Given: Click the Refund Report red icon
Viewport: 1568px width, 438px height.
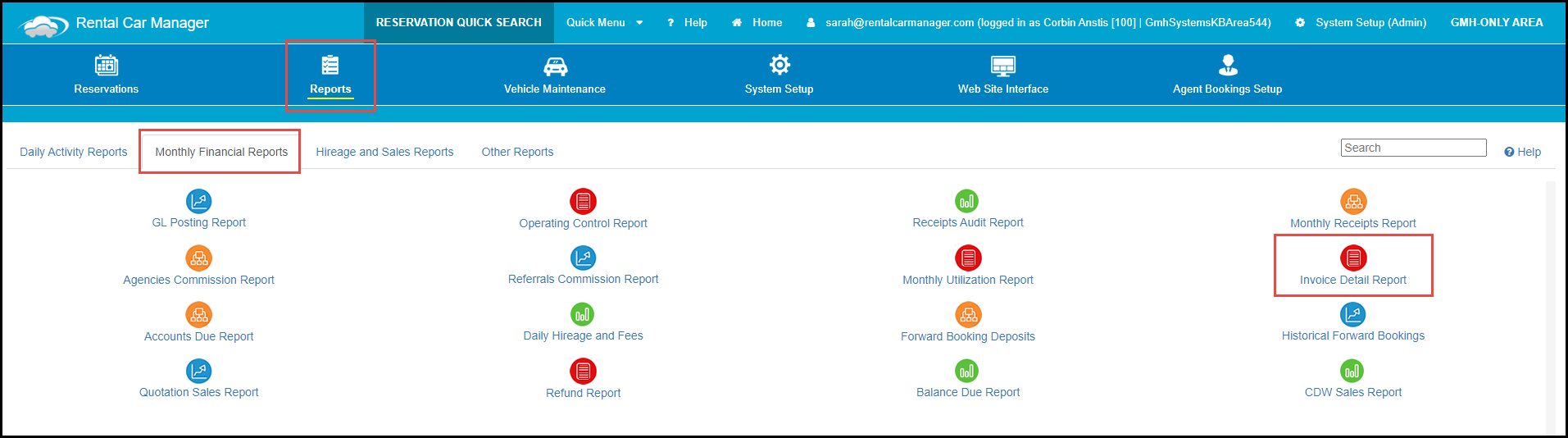Looking at the screenshot, I should [583, 371].
